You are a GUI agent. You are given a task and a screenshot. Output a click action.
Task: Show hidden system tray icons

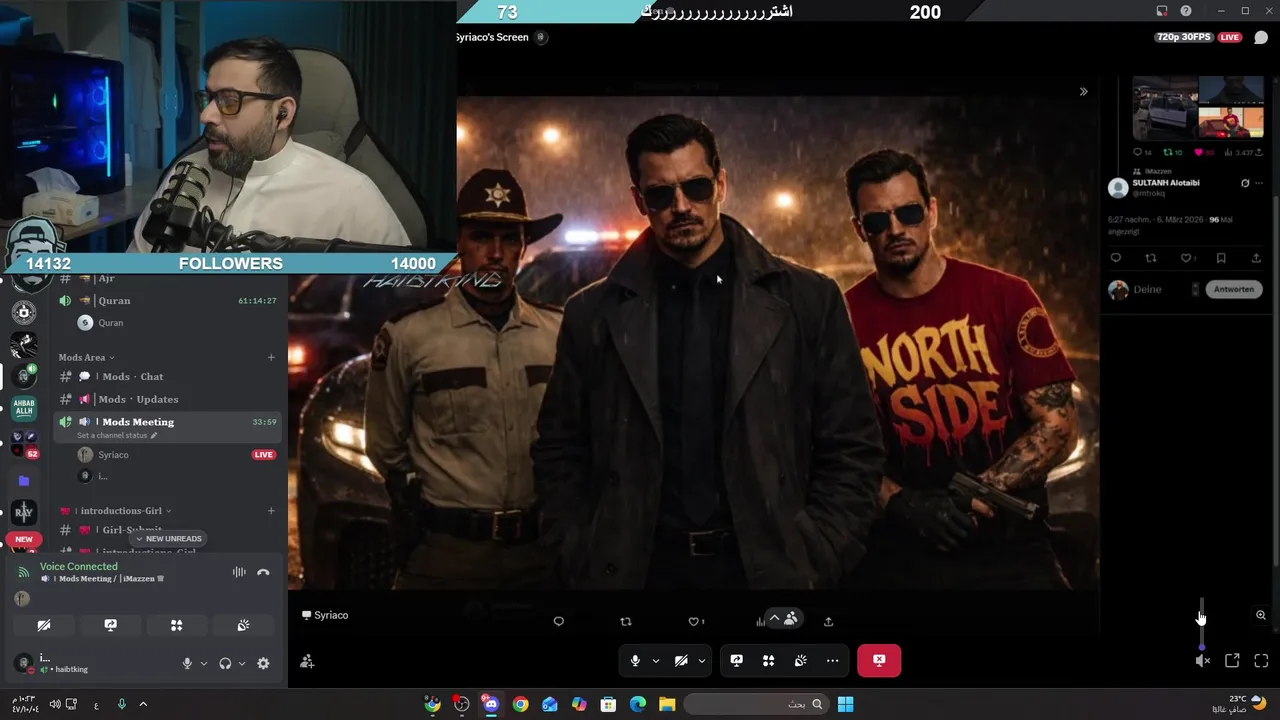coord(143,704)
